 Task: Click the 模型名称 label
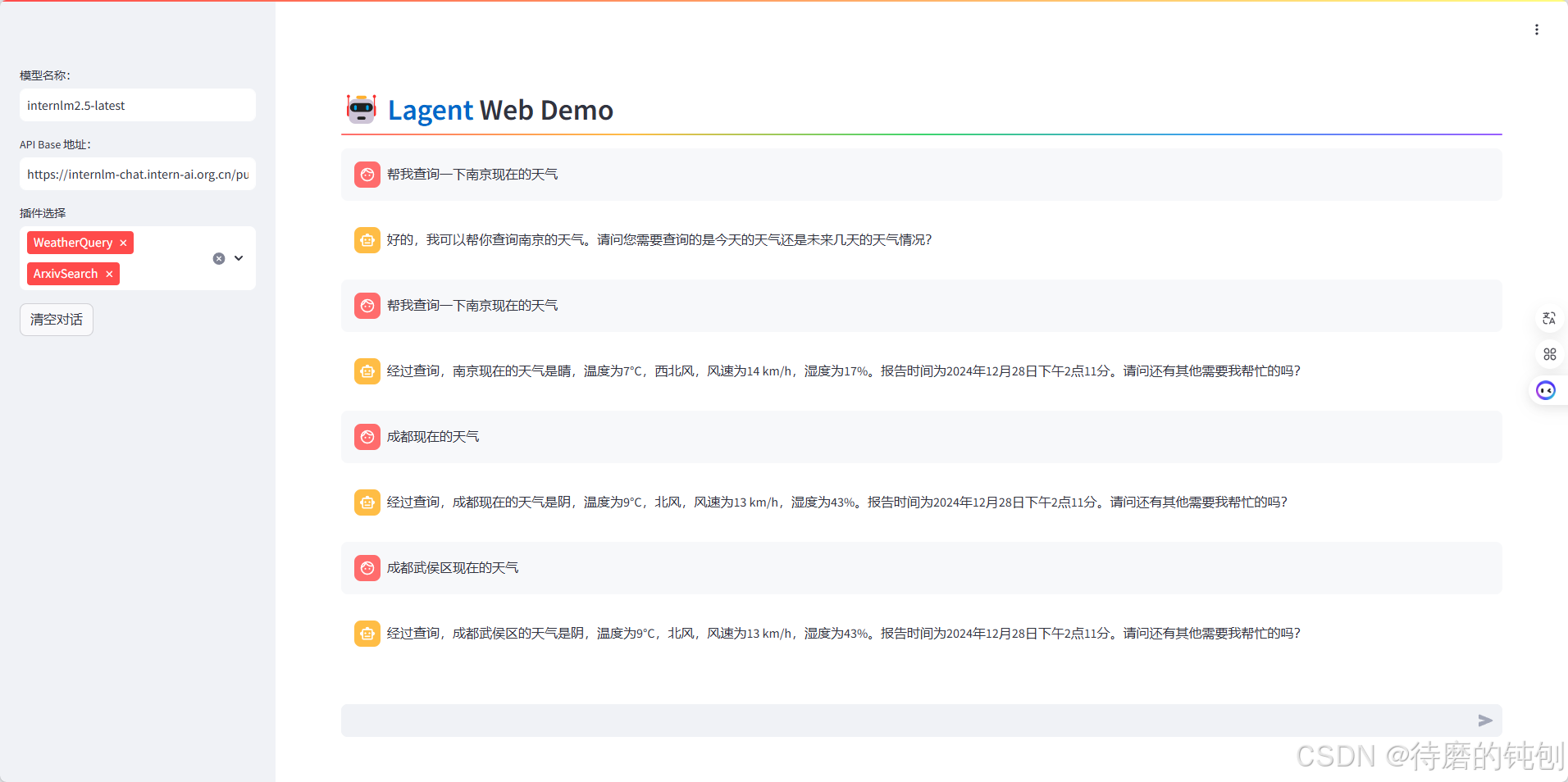tap(45, 75)
